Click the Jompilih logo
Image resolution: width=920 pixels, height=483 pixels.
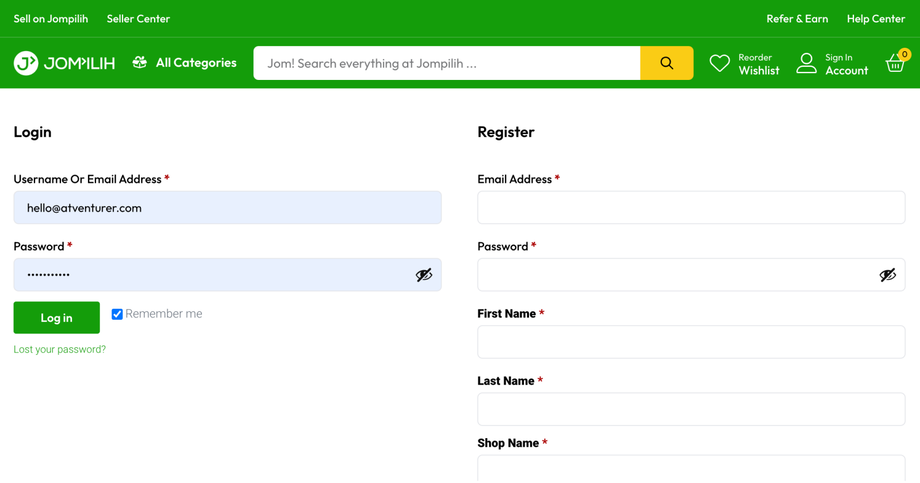[64, 63]
